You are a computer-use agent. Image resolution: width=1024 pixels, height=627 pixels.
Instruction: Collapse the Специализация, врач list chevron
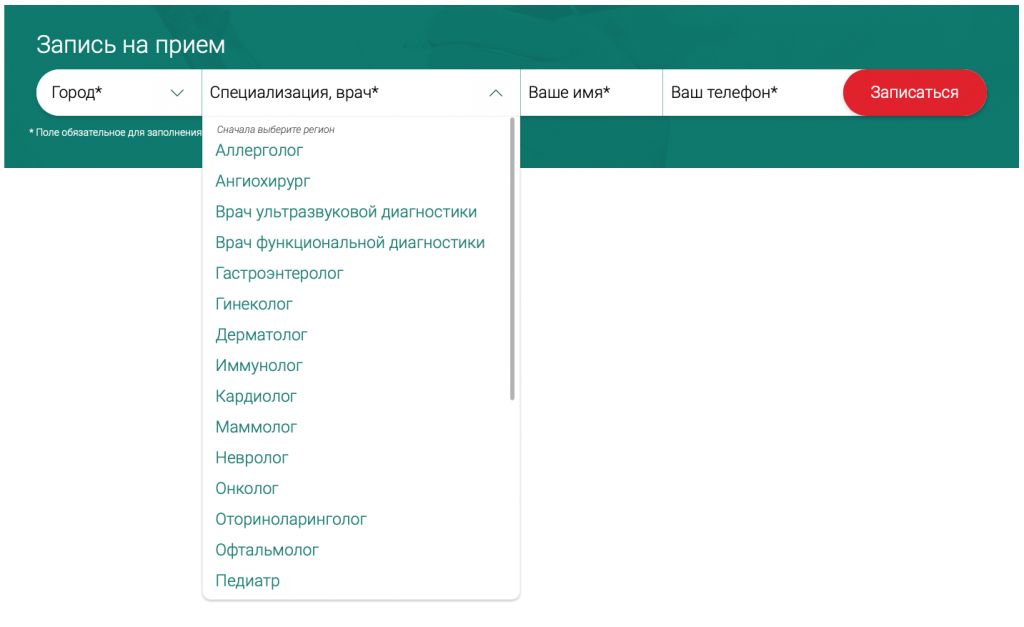(496, 93)
